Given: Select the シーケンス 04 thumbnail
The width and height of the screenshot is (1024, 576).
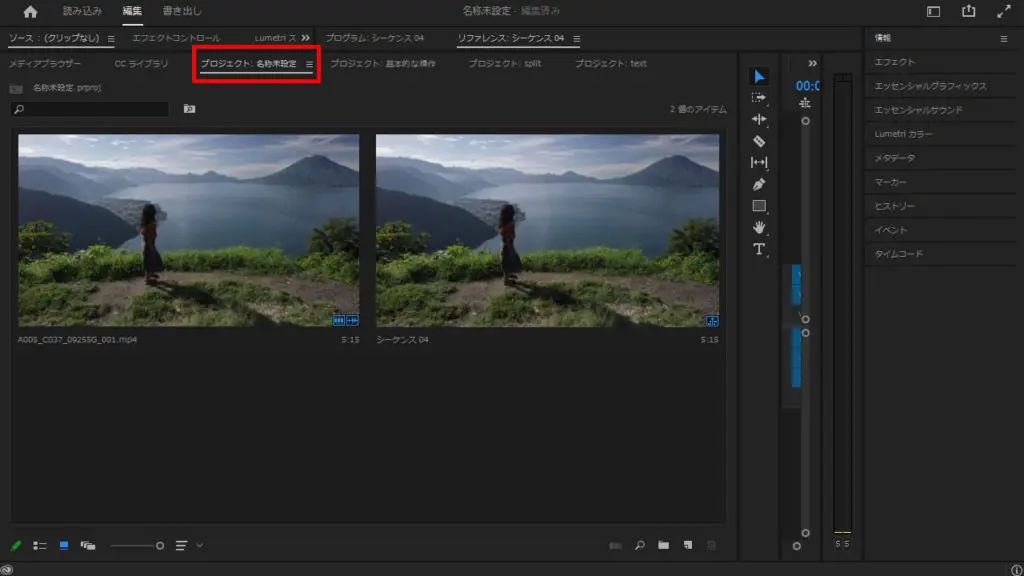Looking at the screenshot, I should tap(547, 230).
